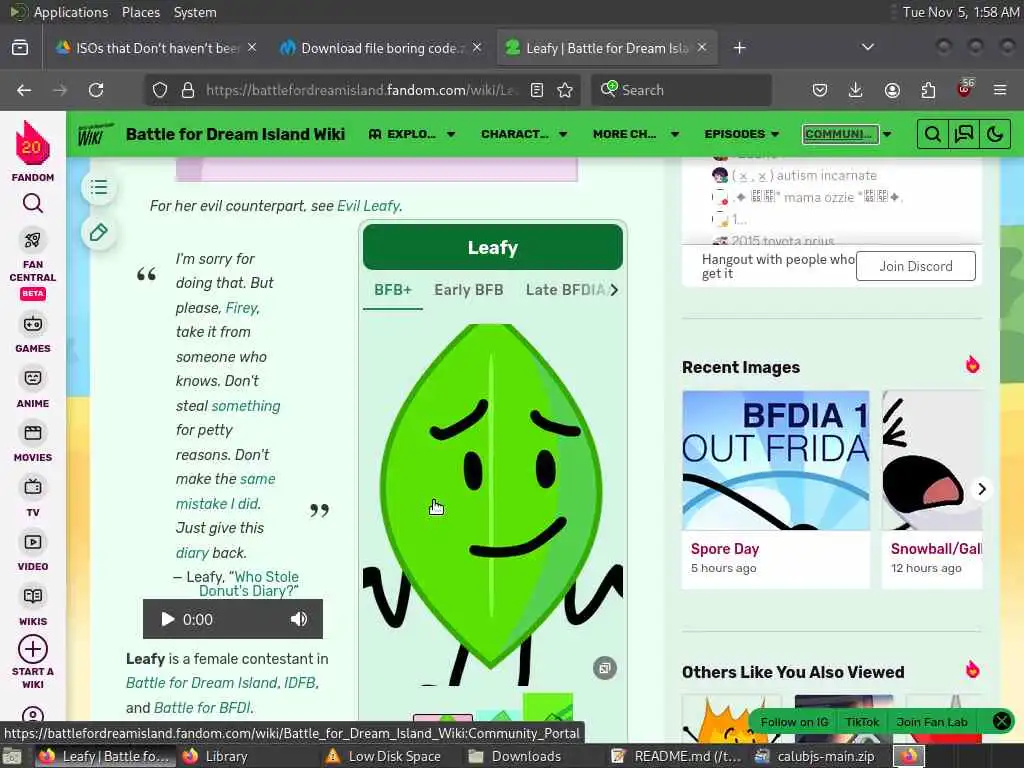Viewport: 1024px width, 768px height.
Task: Open the tracking protection shield icon
Action: (160, 90)
